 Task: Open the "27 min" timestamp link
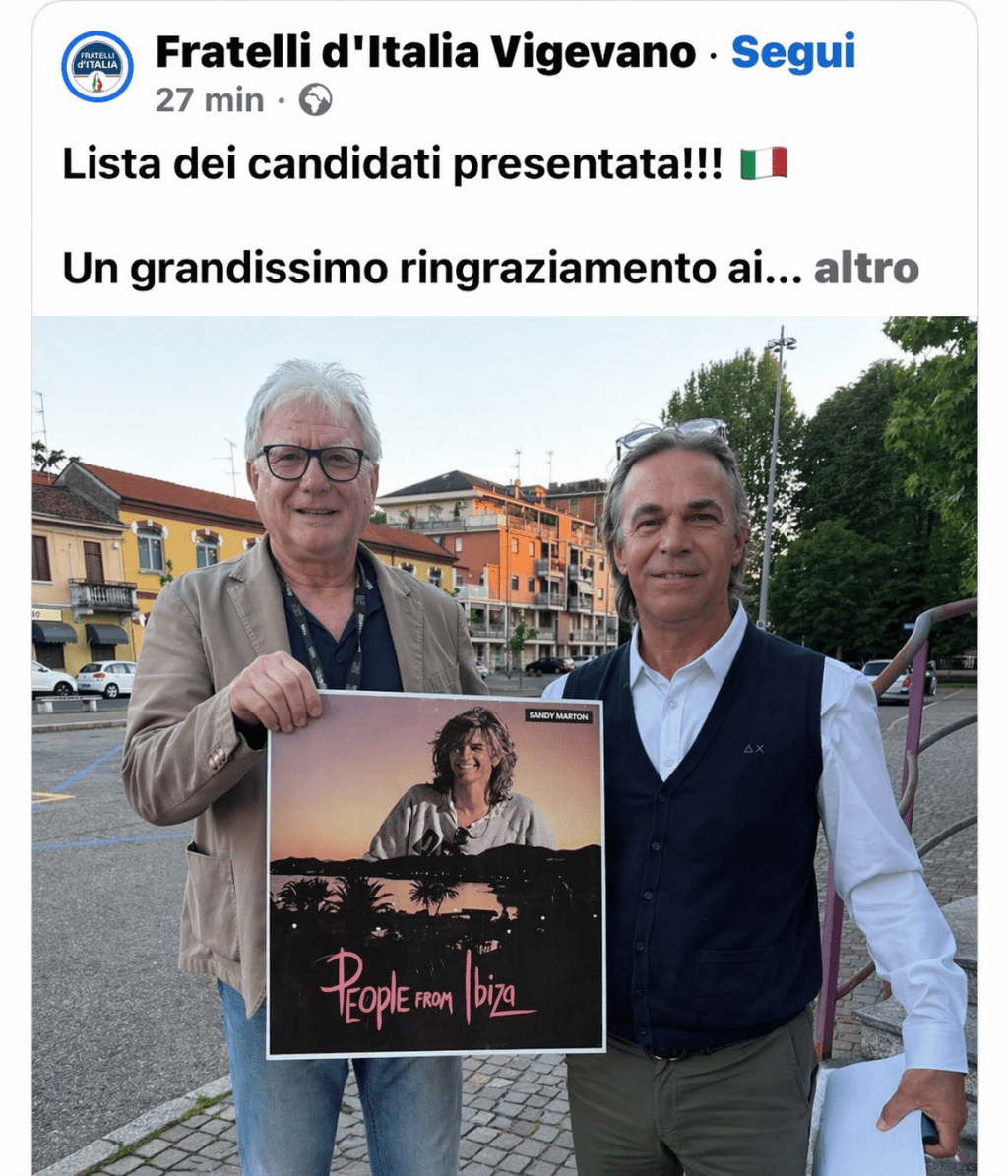[210, 99]
